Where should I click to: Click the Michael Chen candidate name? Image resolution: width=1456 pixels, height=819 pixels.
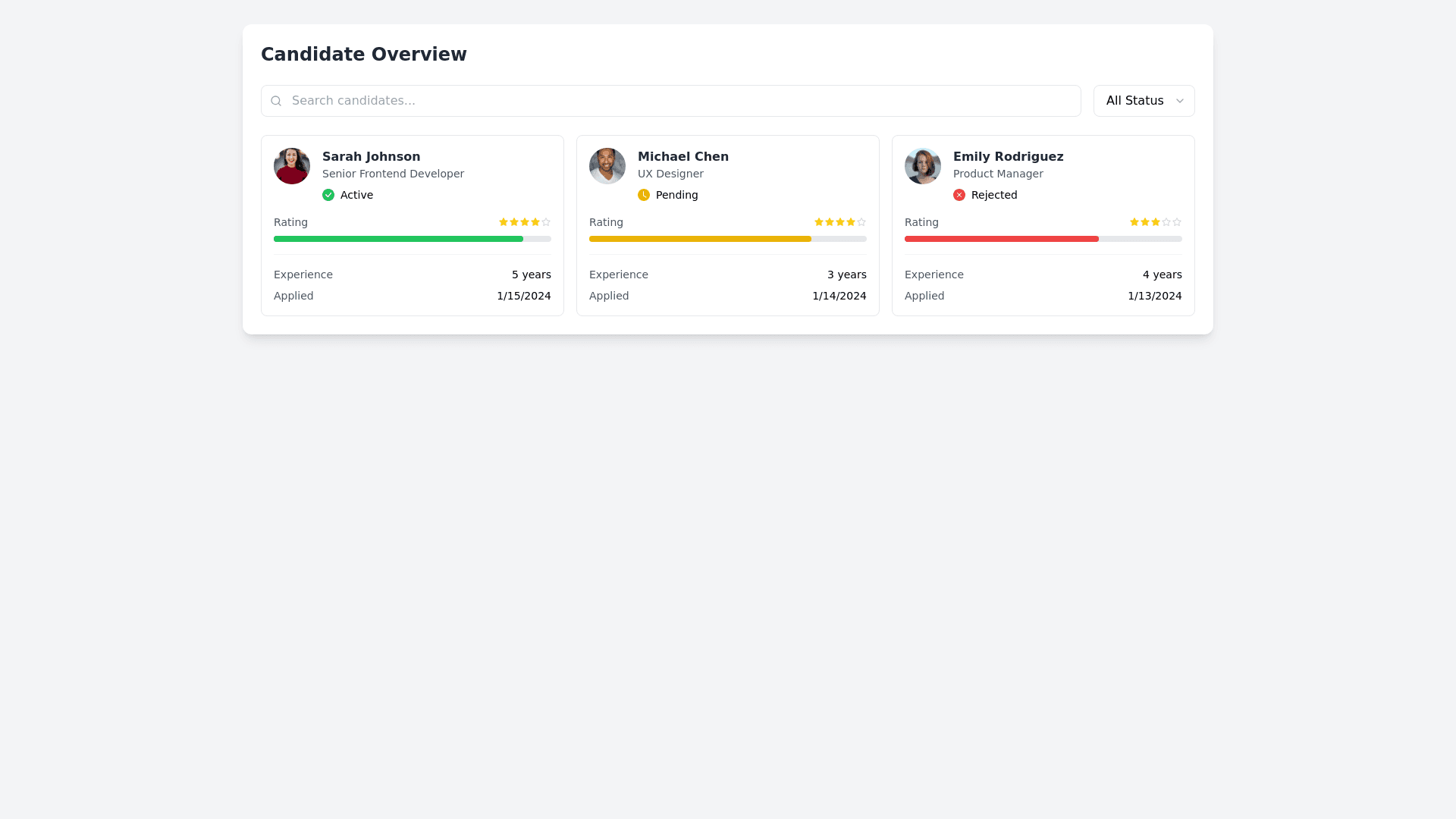point(682,156)
